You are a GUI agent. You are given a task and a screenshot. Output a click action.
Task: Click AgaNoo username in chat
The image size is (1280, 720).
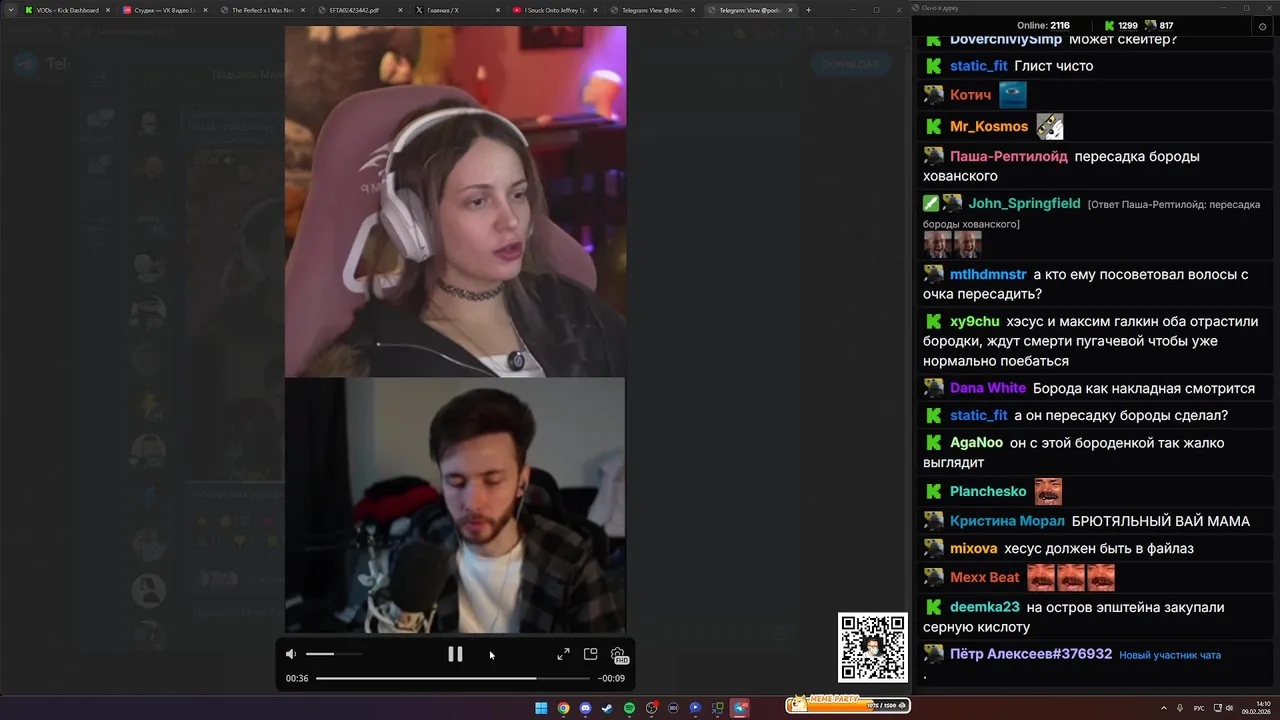tap(976, 442)
